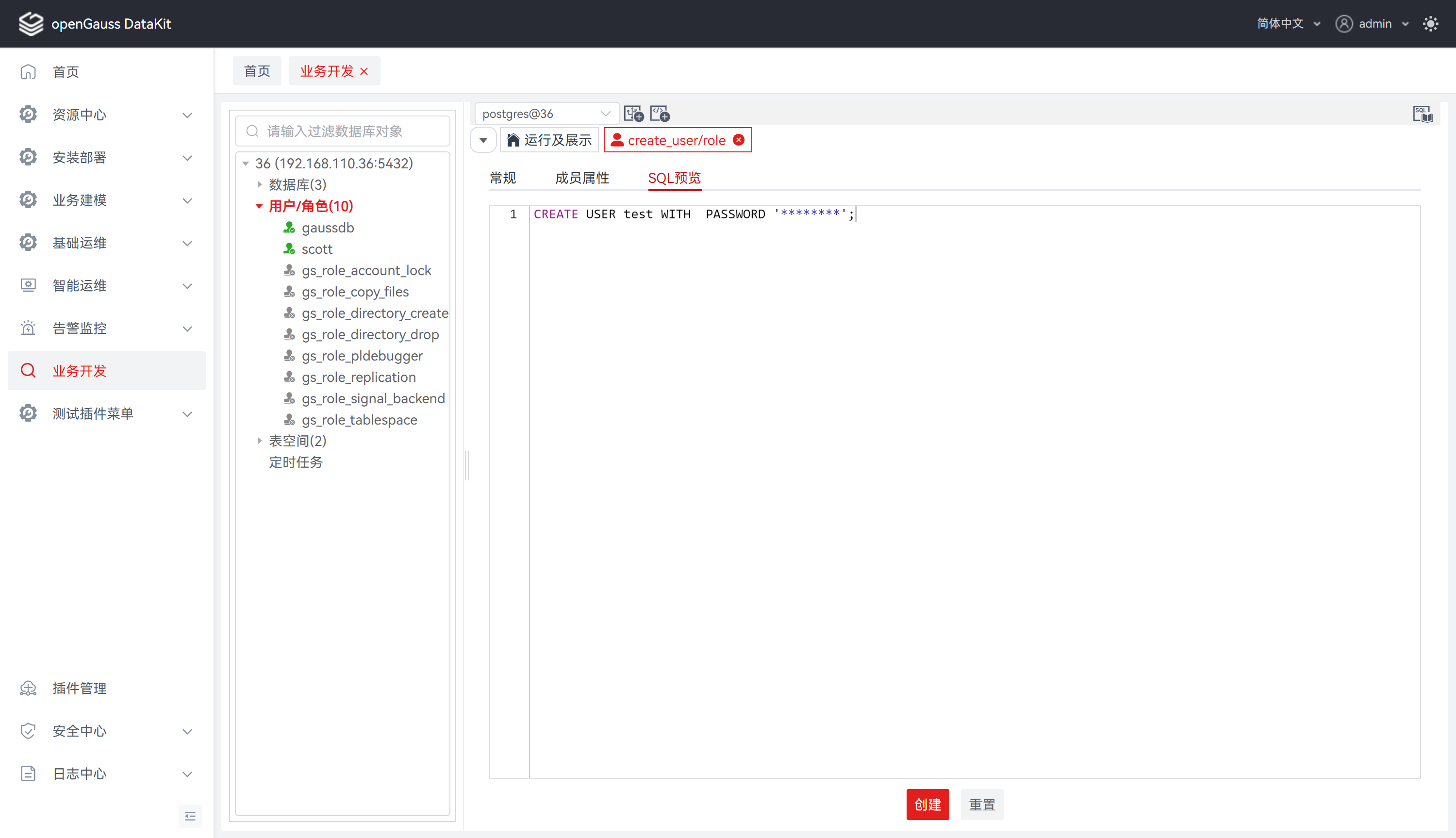The height and width of the screenshot is (838, 1456).
Task: Click the new SQL code window icon
Action: tap(660, 114)
